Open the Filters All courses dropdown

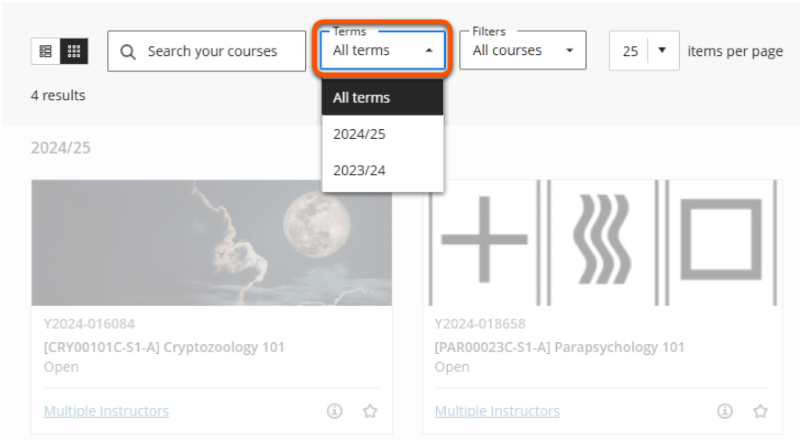[522, 50]
